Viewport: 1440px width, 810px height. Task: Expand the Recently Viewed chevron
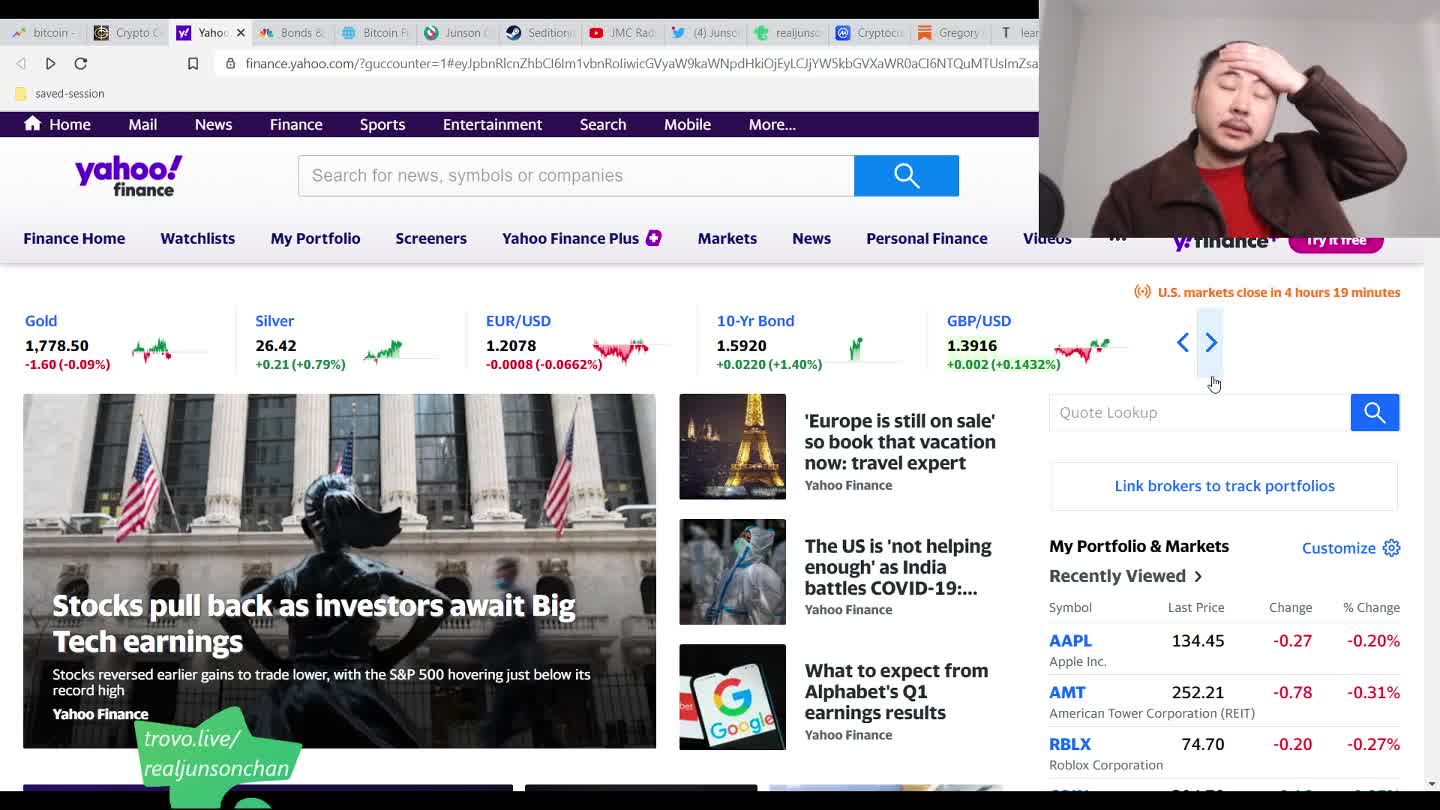[x=1198, y=576]
